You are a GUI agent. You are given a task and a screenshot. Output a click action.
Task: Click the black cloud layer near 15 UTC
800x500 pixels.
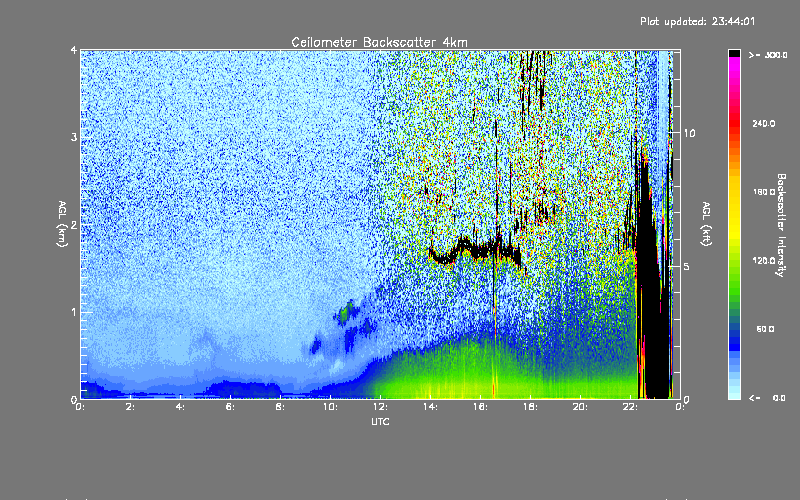[x=474, y=250]
